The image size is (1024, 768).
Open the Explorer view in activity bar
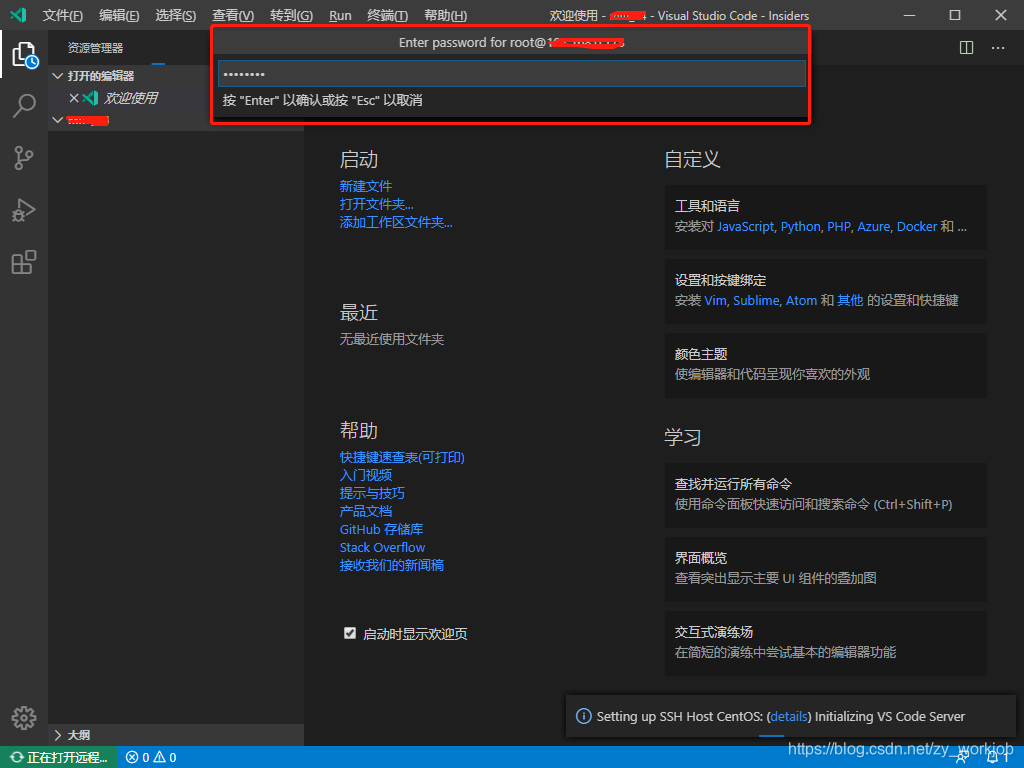pyautogui.click(x=24, y=55)
